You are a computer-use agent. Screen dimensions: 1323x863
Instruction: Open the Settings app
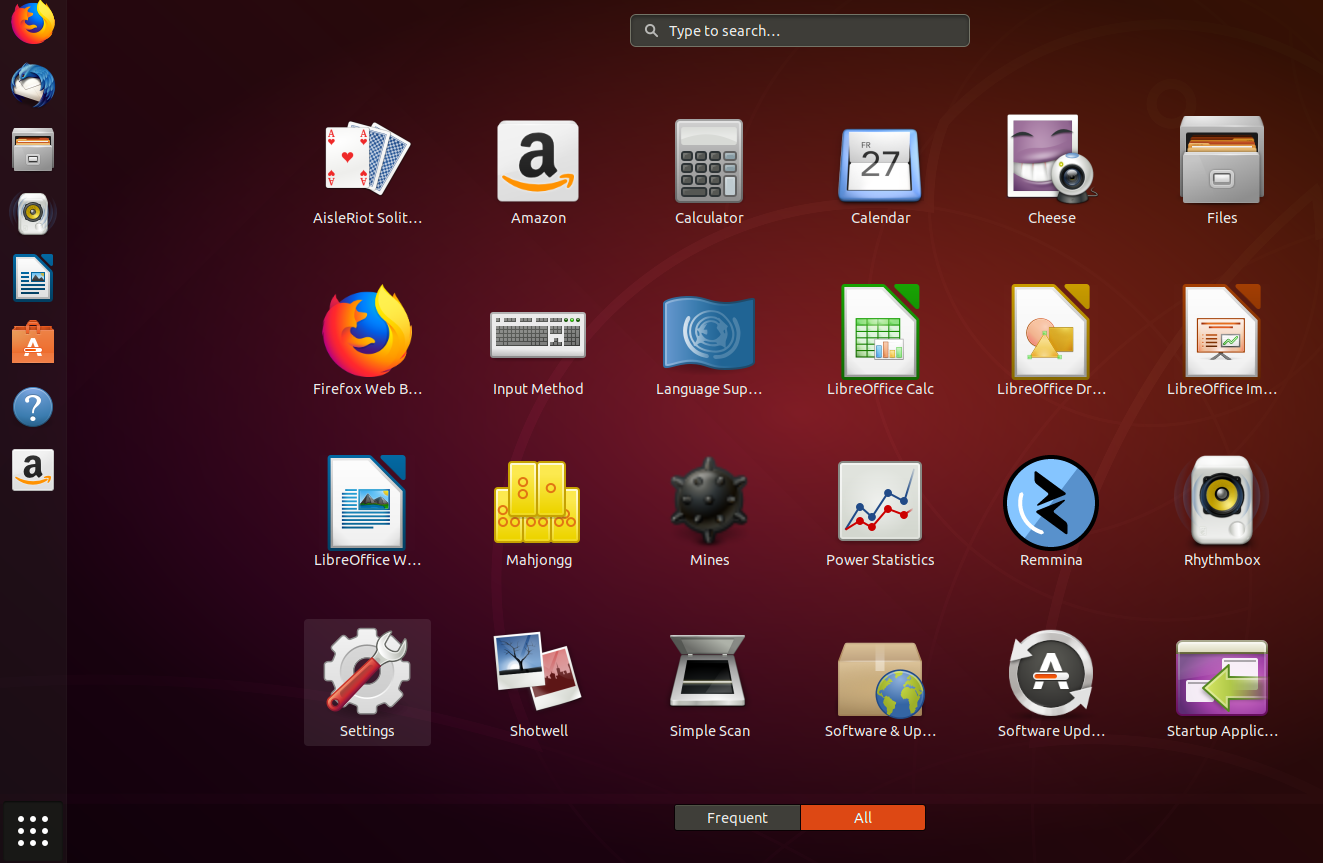click(367, 683)
